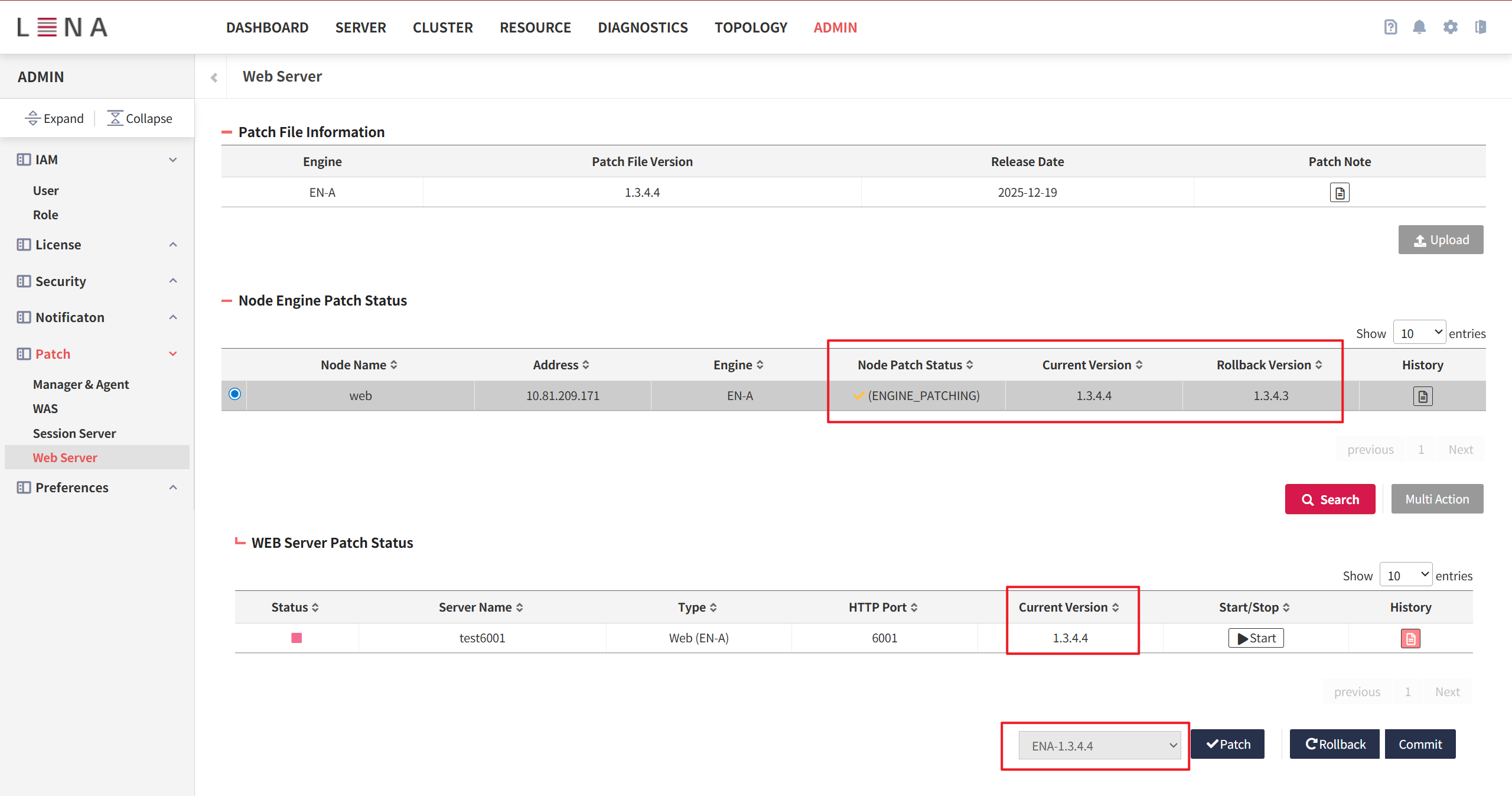This screenshot has width=1512, height=796.
Task: Open web server table Show entries dropdown
Action: 1406,576
